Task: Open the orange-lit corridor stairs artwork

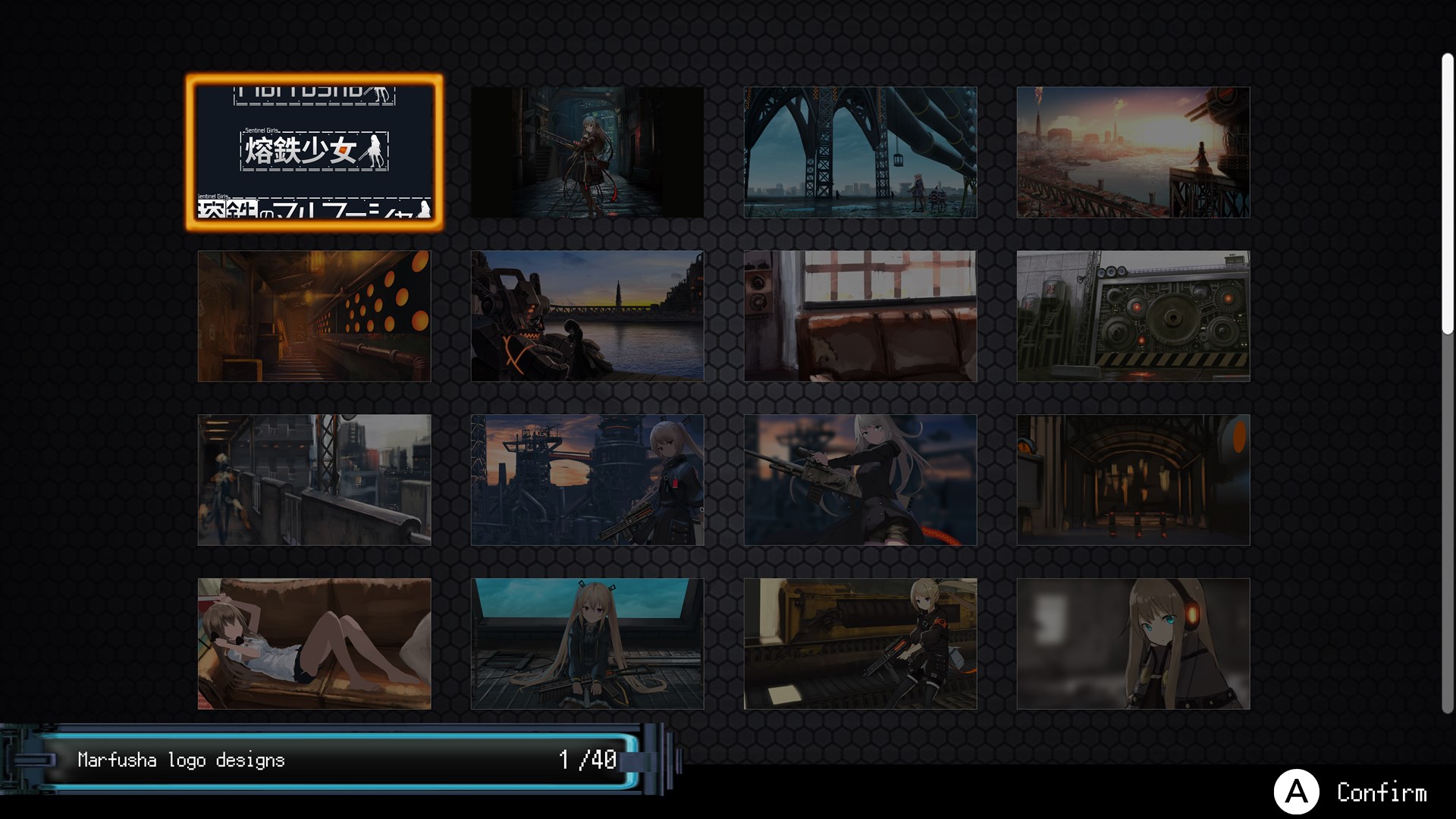Action: pos(314,315)
